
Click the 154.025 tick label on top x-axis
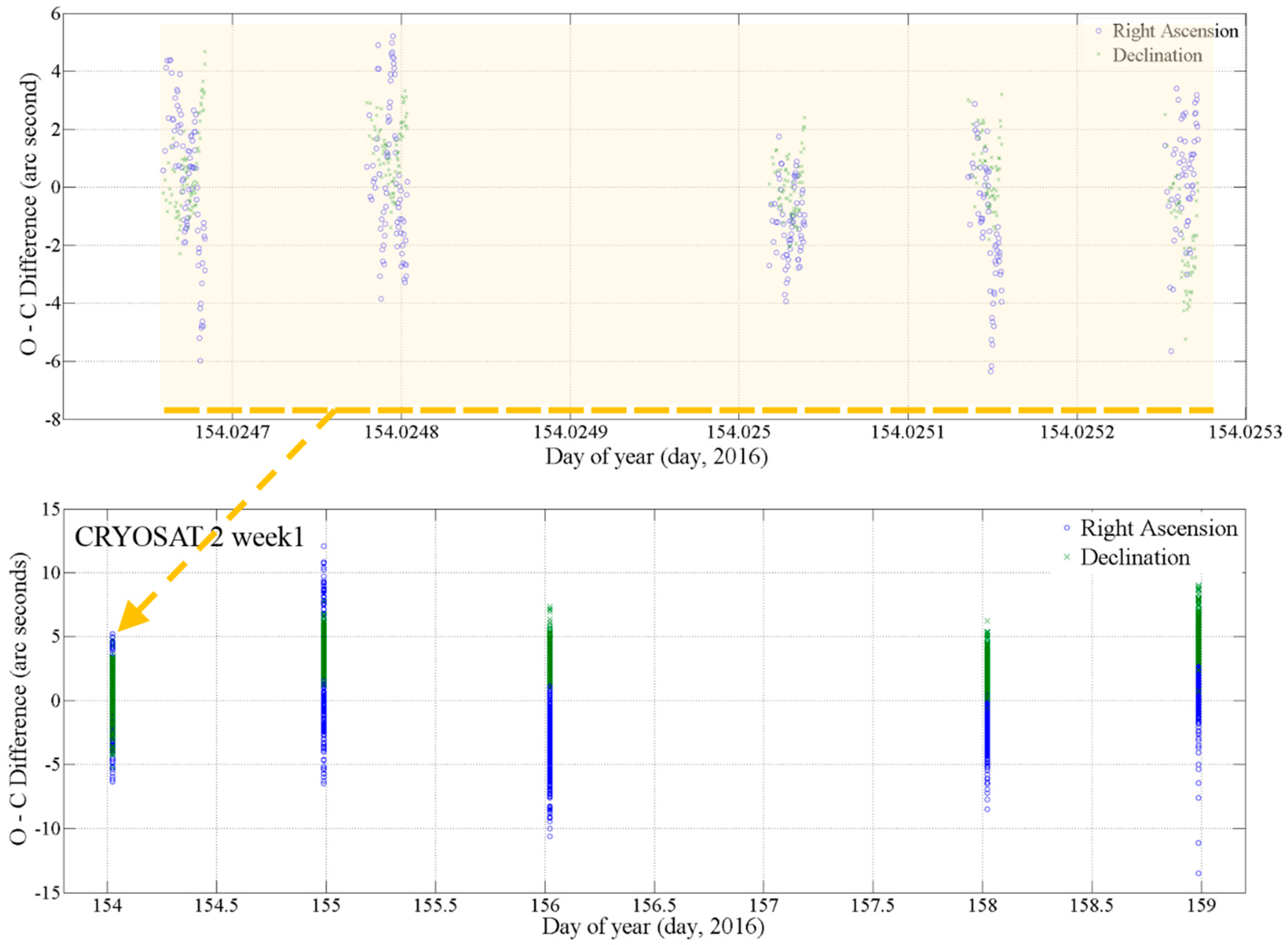click(738, 432)
